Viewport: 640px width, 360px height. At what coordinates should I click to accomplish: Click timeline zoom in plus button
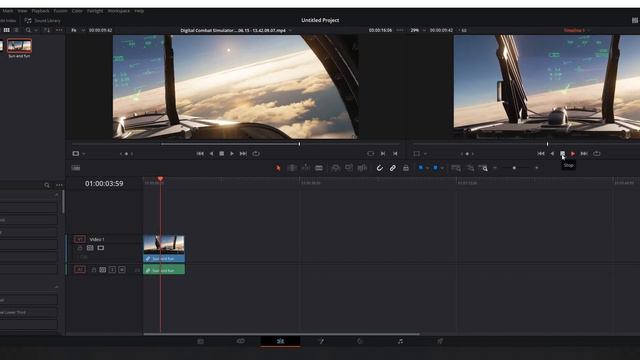[537, 168]
